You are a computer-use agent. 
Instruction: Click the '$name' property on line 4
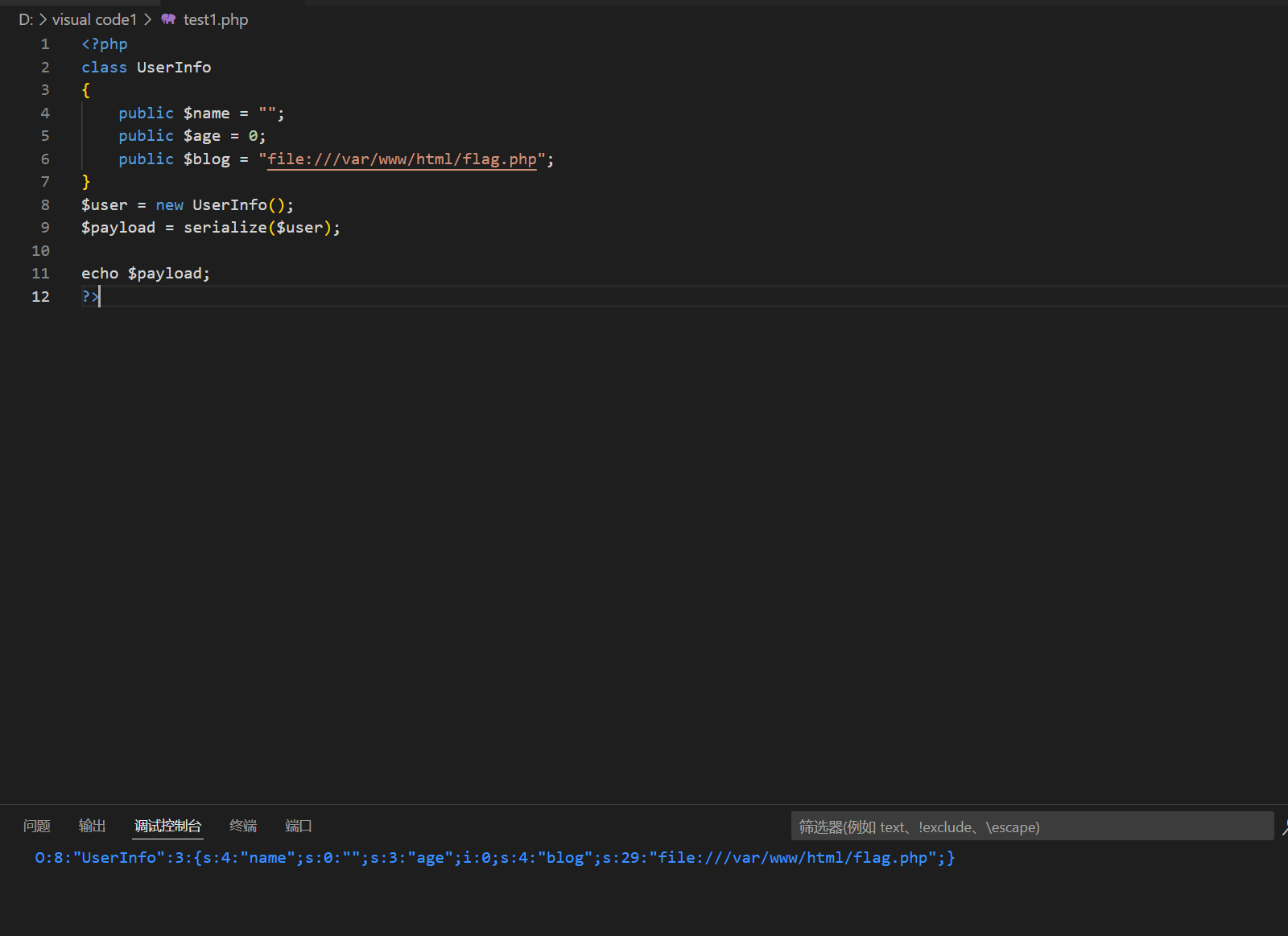tap(207, 113)
